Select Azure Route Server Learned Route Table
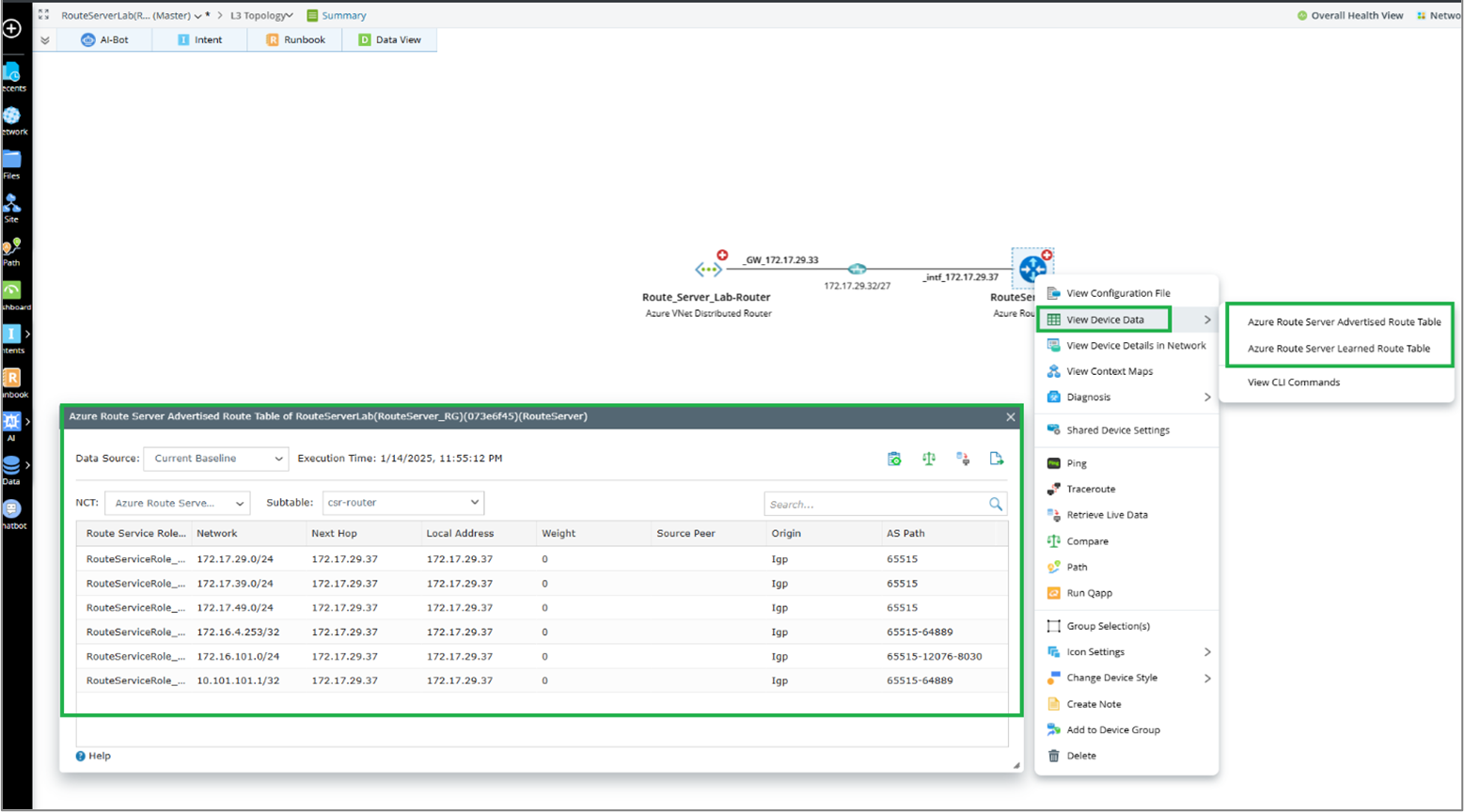Viewport: 1464px width, 812px height. coord(1338,349)
